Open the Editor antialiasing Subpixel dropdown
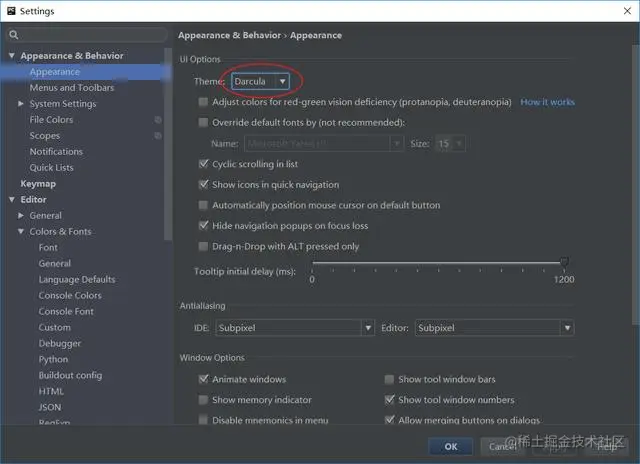Viewport: 640px width, 464px height. 494,328
